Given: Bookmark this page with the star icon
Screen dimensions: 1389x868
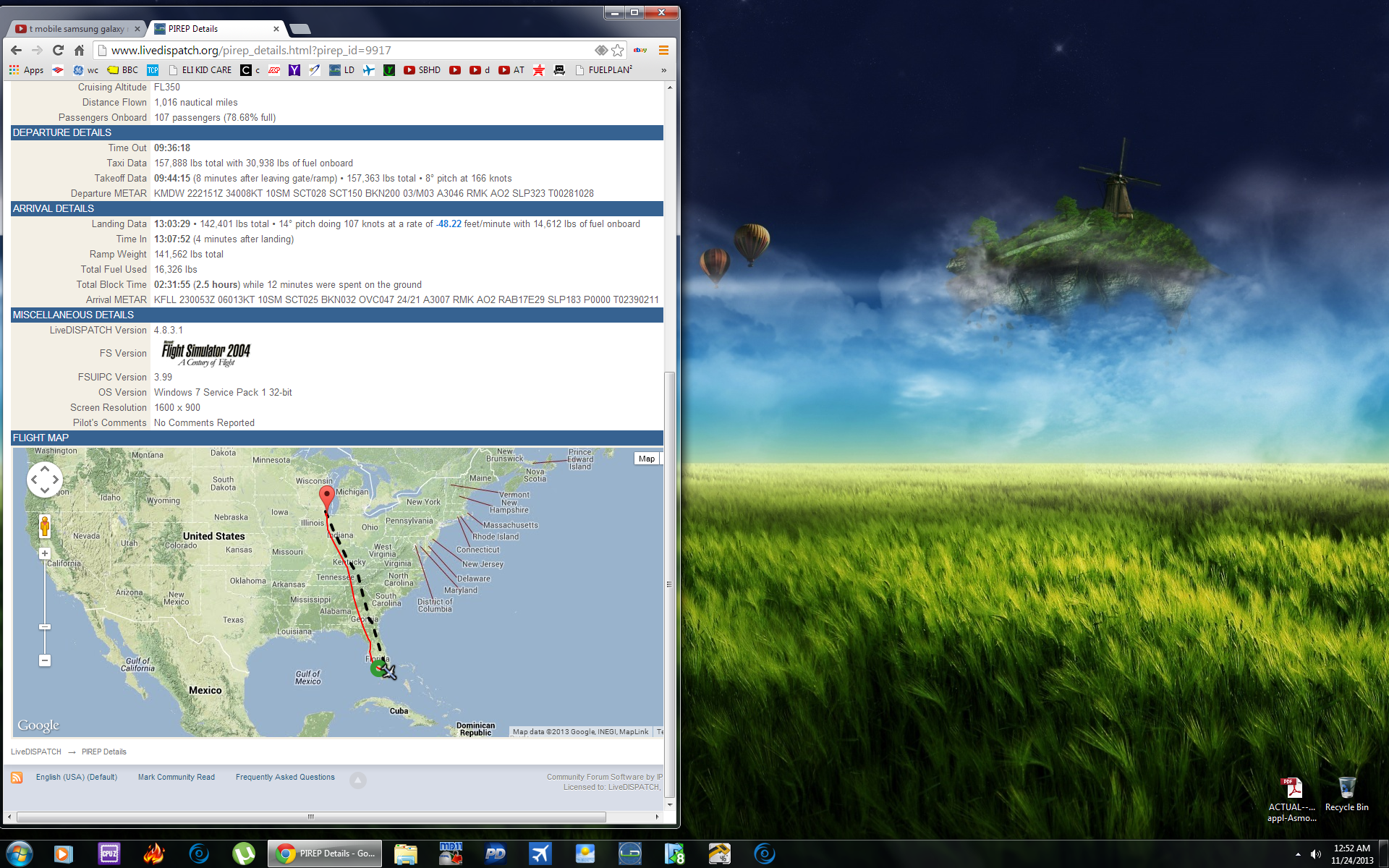Looking at the screenshot, I should (617, 50).
